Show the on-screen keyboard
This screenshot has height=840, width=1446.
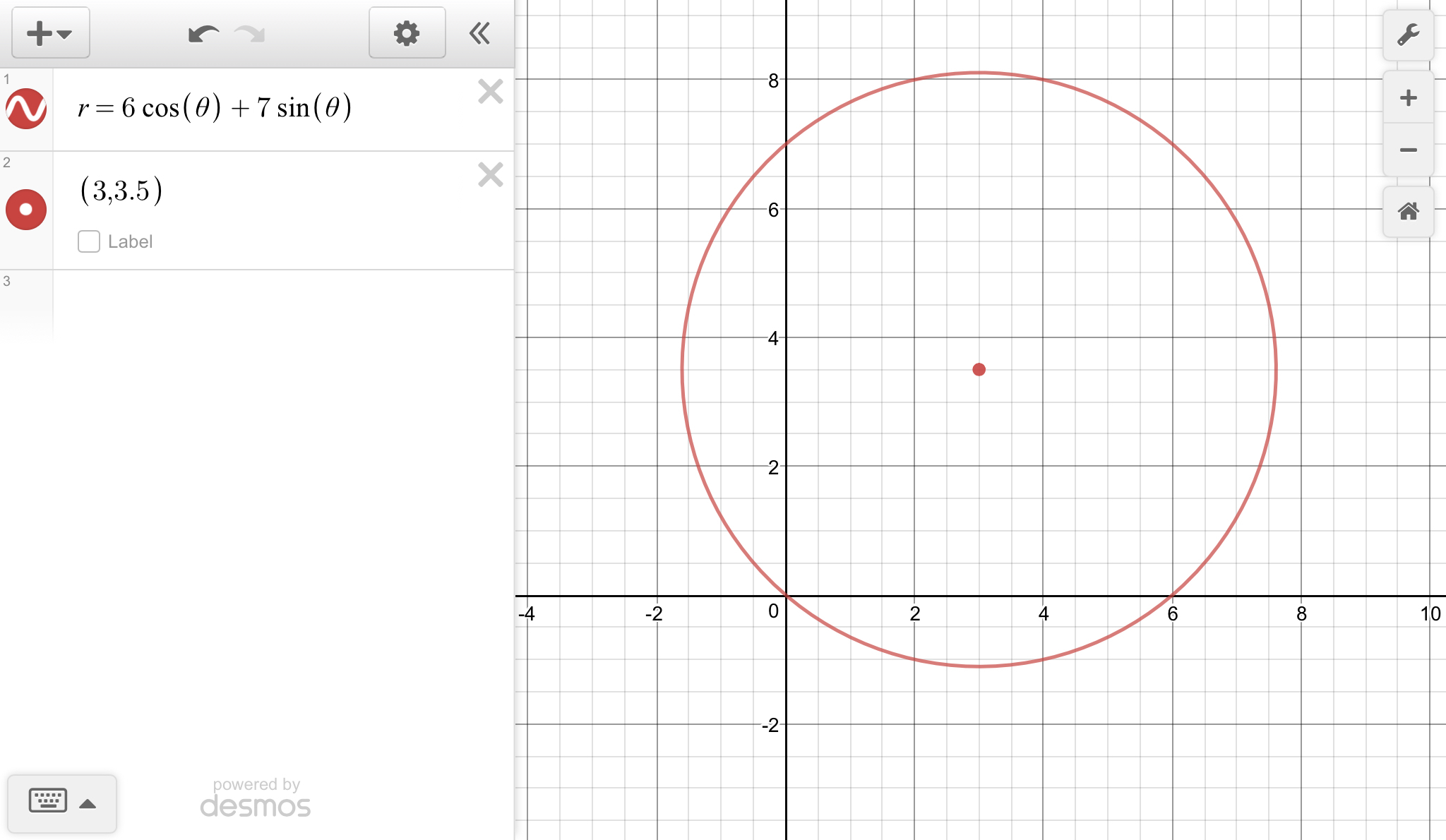[48, 801]
